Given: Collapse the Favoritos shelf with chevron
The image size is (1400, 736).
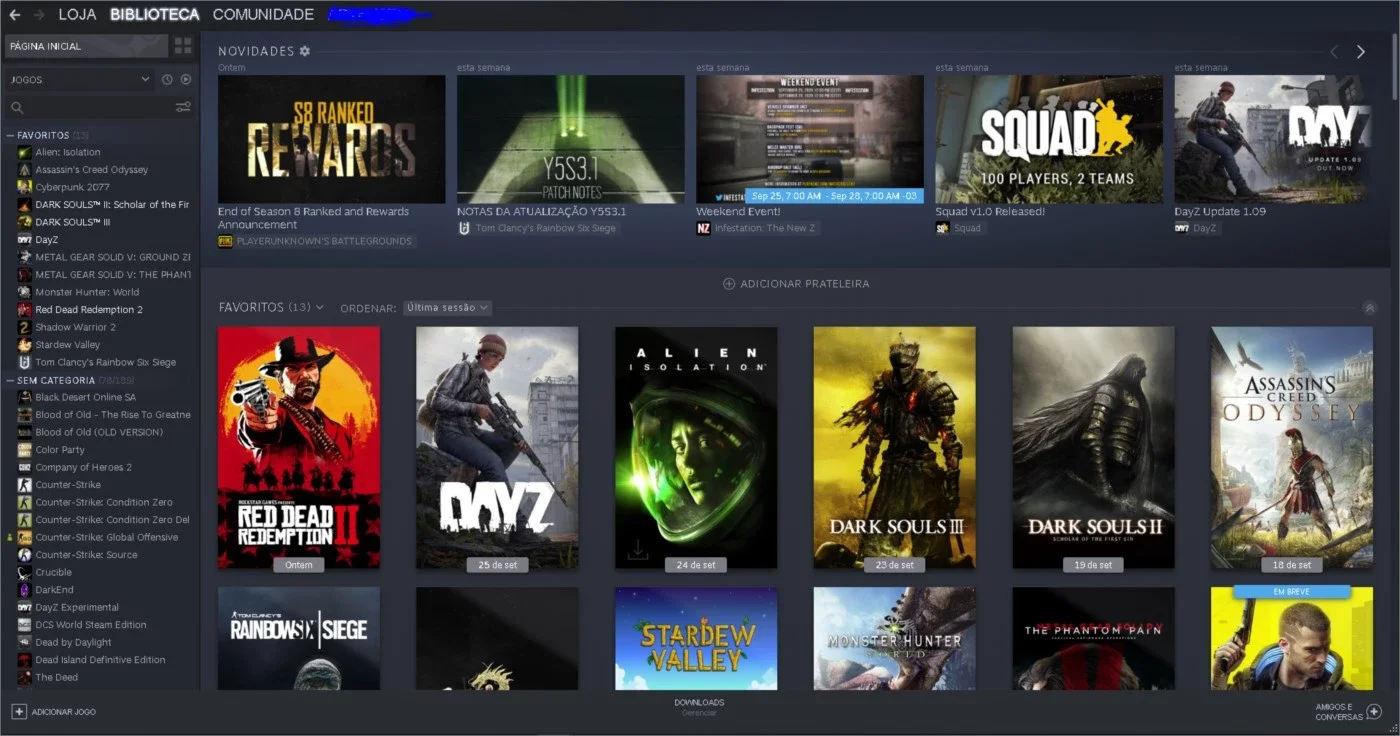Looking at the screenshot, I should tap(1370, 308).
